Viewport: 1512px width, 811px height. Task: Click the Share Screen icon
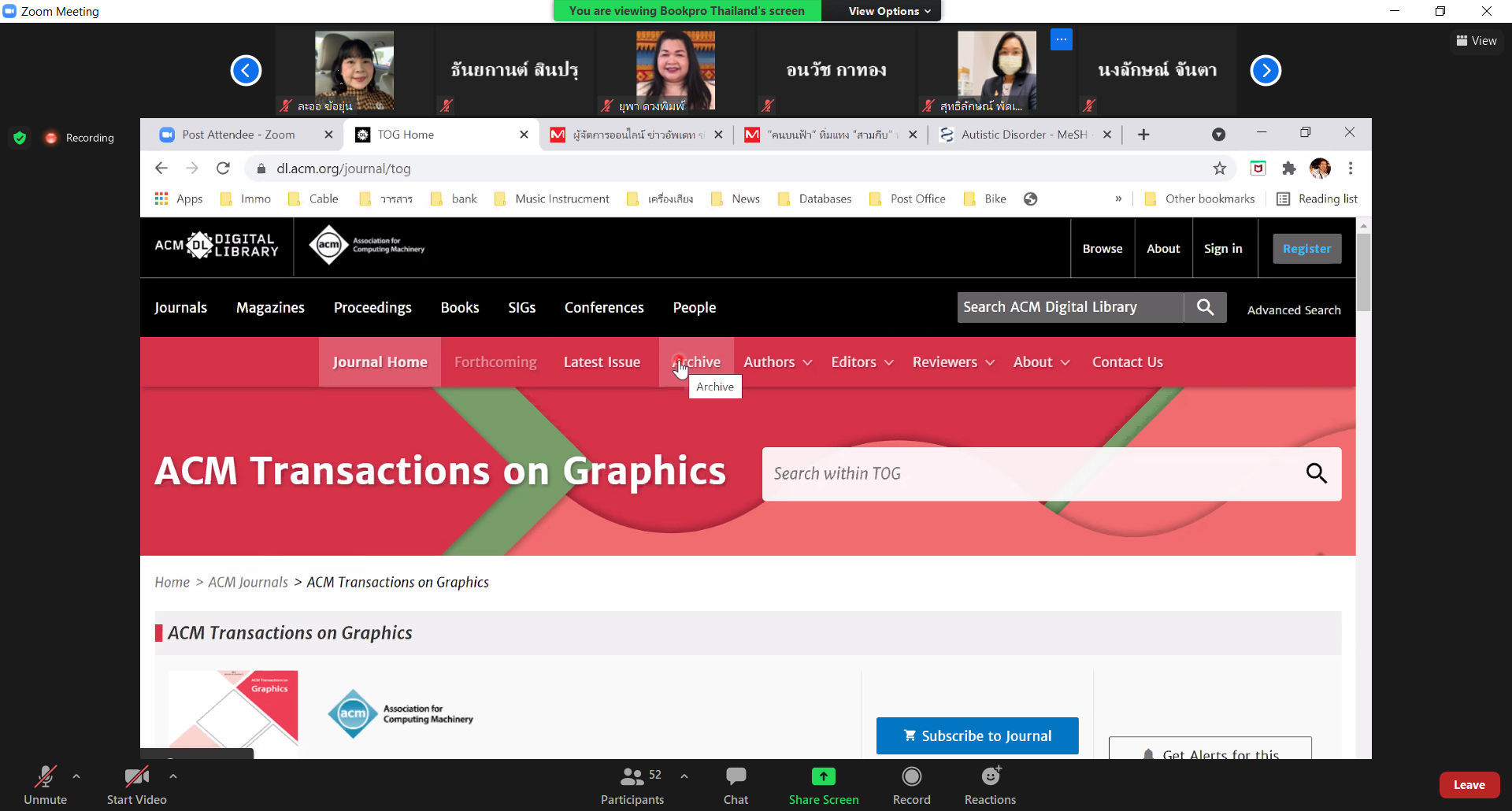pos(823,777)
